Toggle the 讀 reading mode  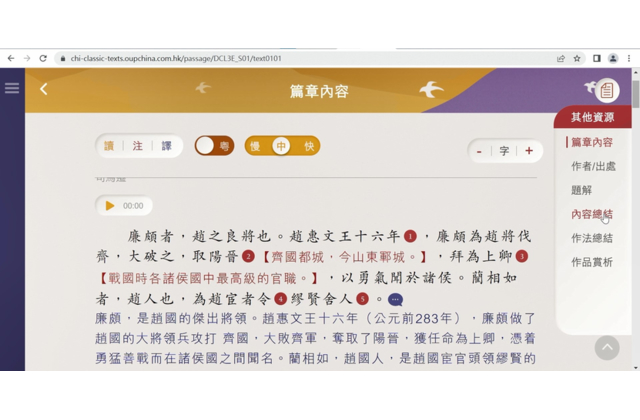(x=110, y=146)
